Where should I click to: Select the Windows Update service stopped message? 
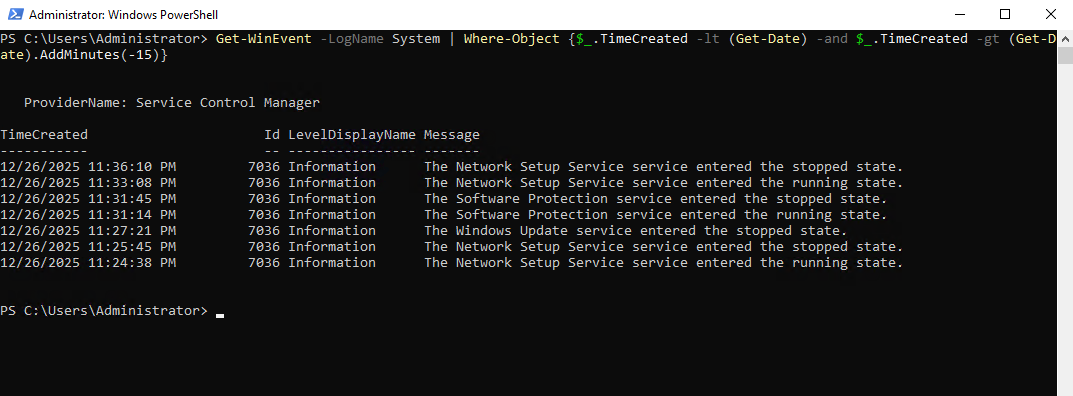636,230
